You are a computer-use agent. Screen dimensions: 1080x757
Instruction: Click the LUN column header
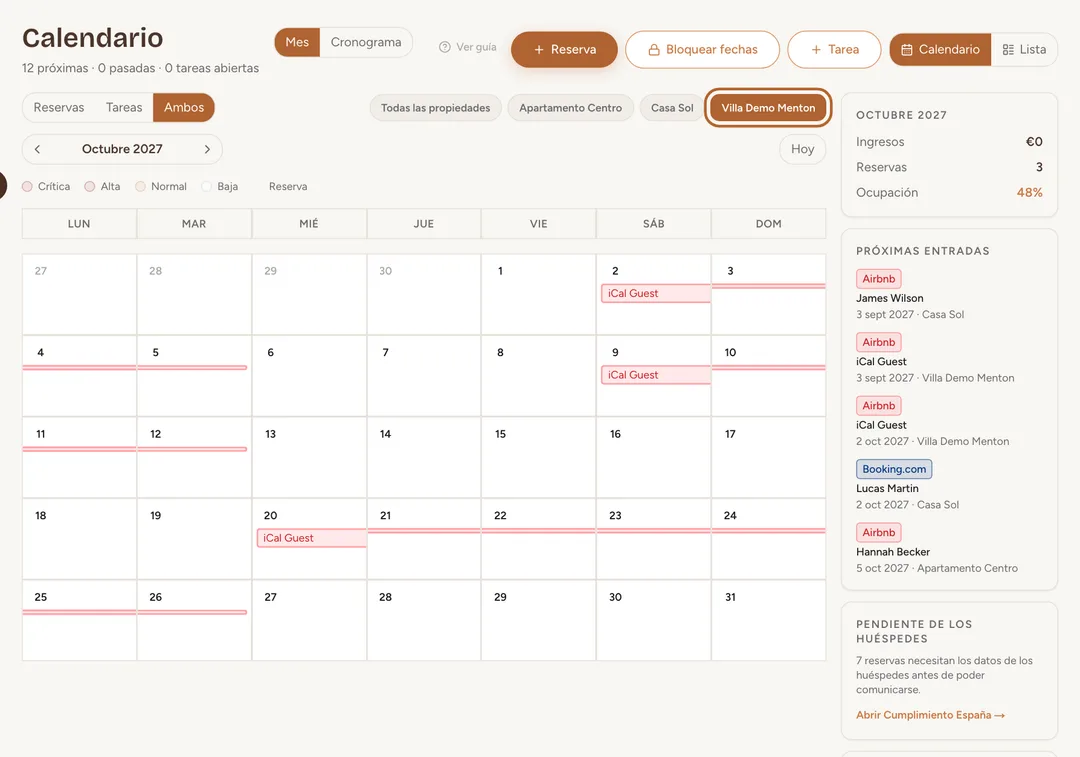(x=79, y=224)
